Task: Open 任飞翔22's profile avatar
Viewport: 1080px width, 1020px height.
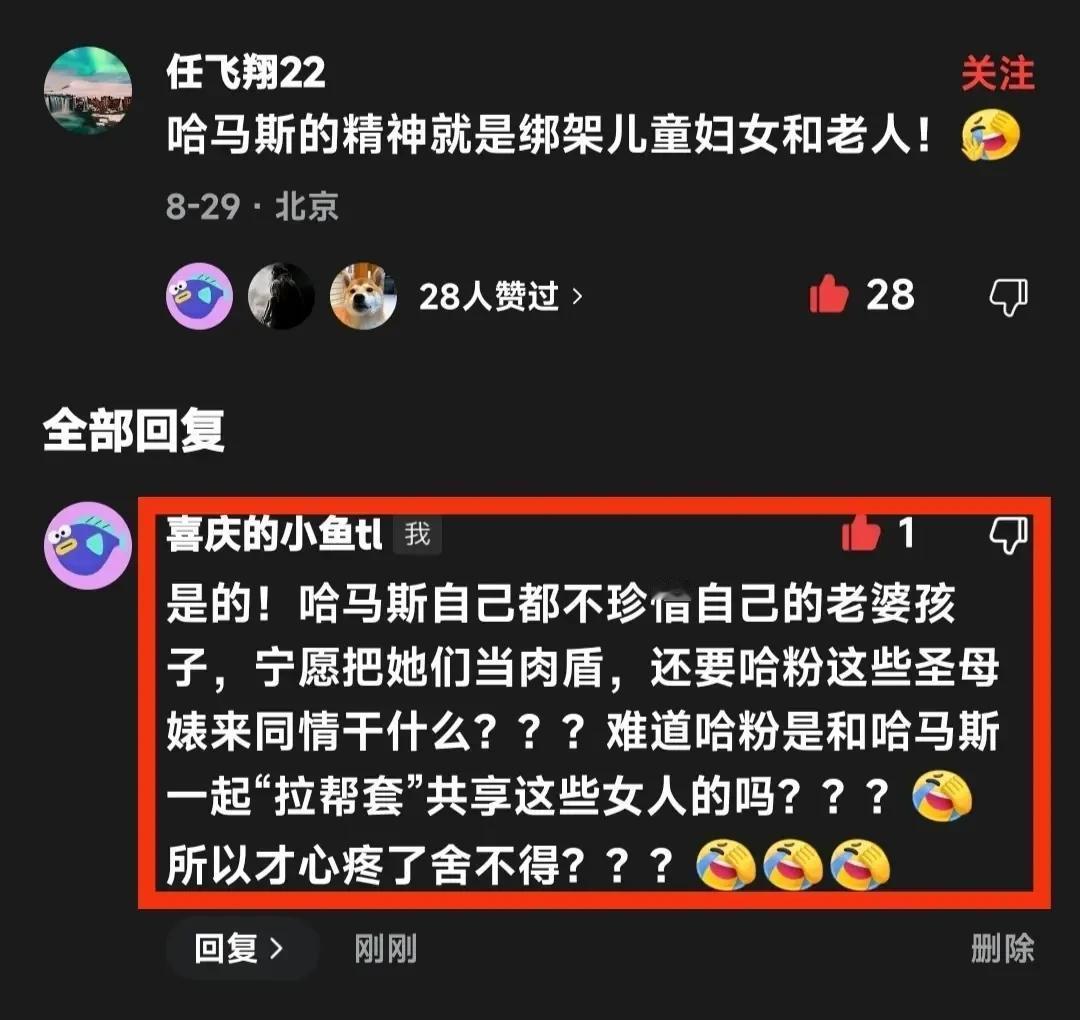Action: pos(87,90)
